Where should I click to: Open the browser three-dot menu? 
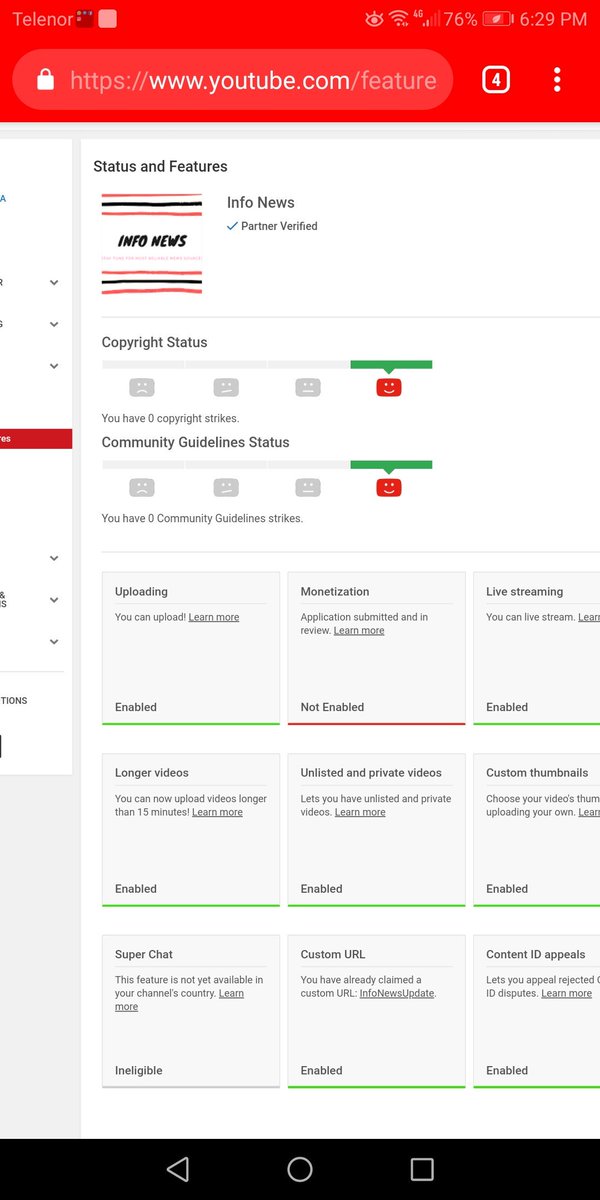(557, 80)
